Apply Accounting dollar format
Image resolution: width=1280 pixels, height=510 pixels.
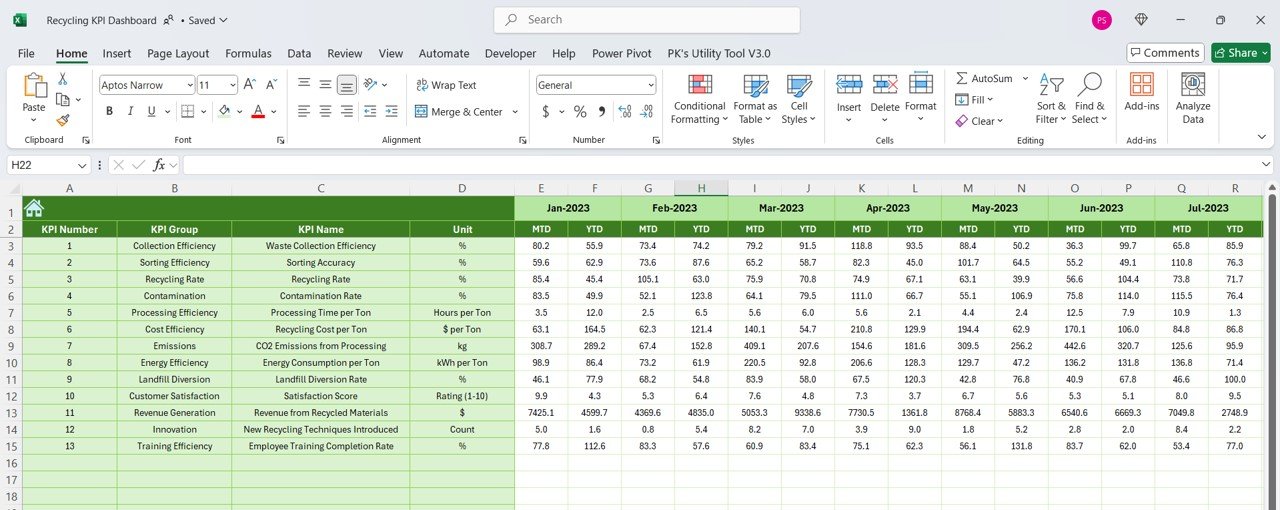(x=546, y=111)
